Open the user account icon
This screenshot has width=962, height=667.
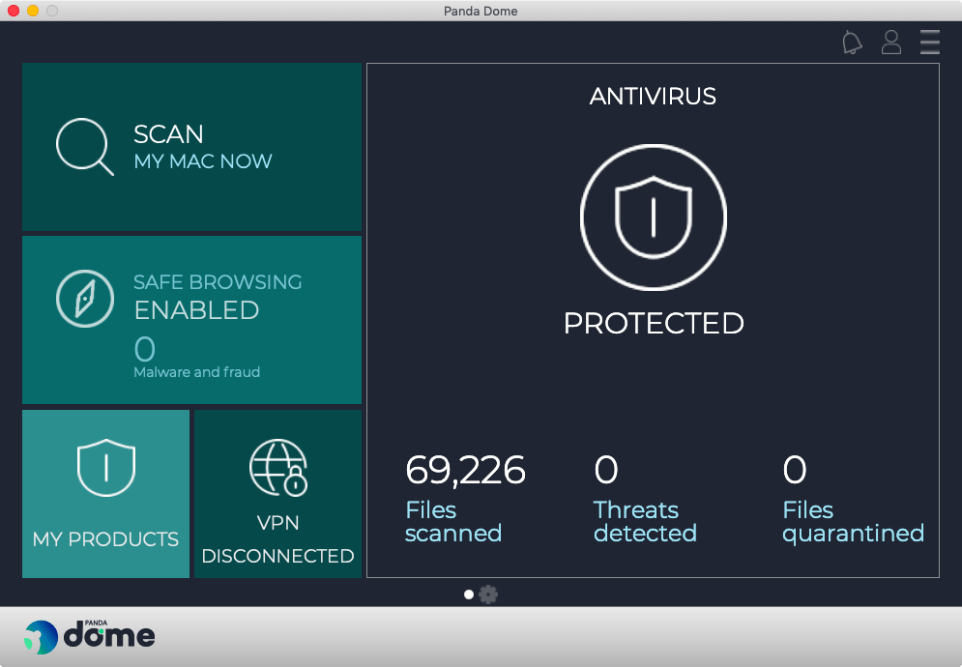click(x=891, y=42)
